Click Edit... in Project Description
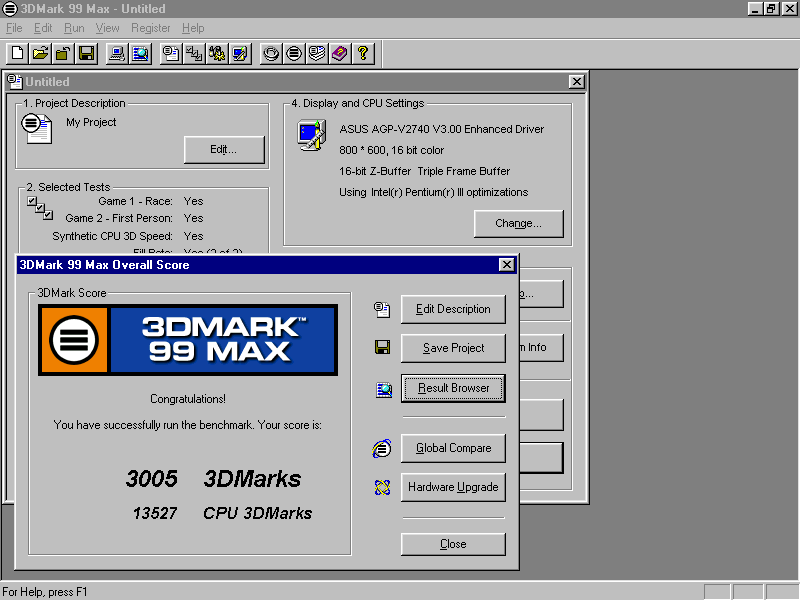 224,149
